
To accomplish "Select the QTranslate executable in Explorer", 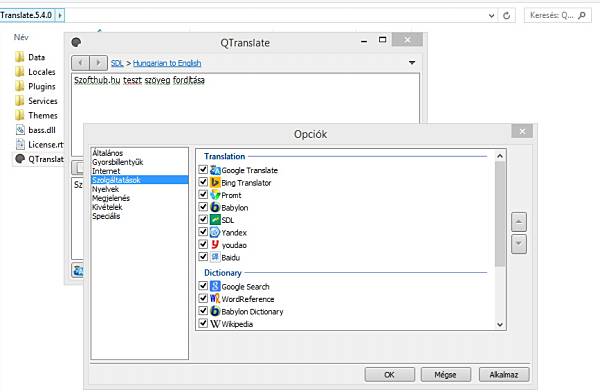I will pos(39,159).
